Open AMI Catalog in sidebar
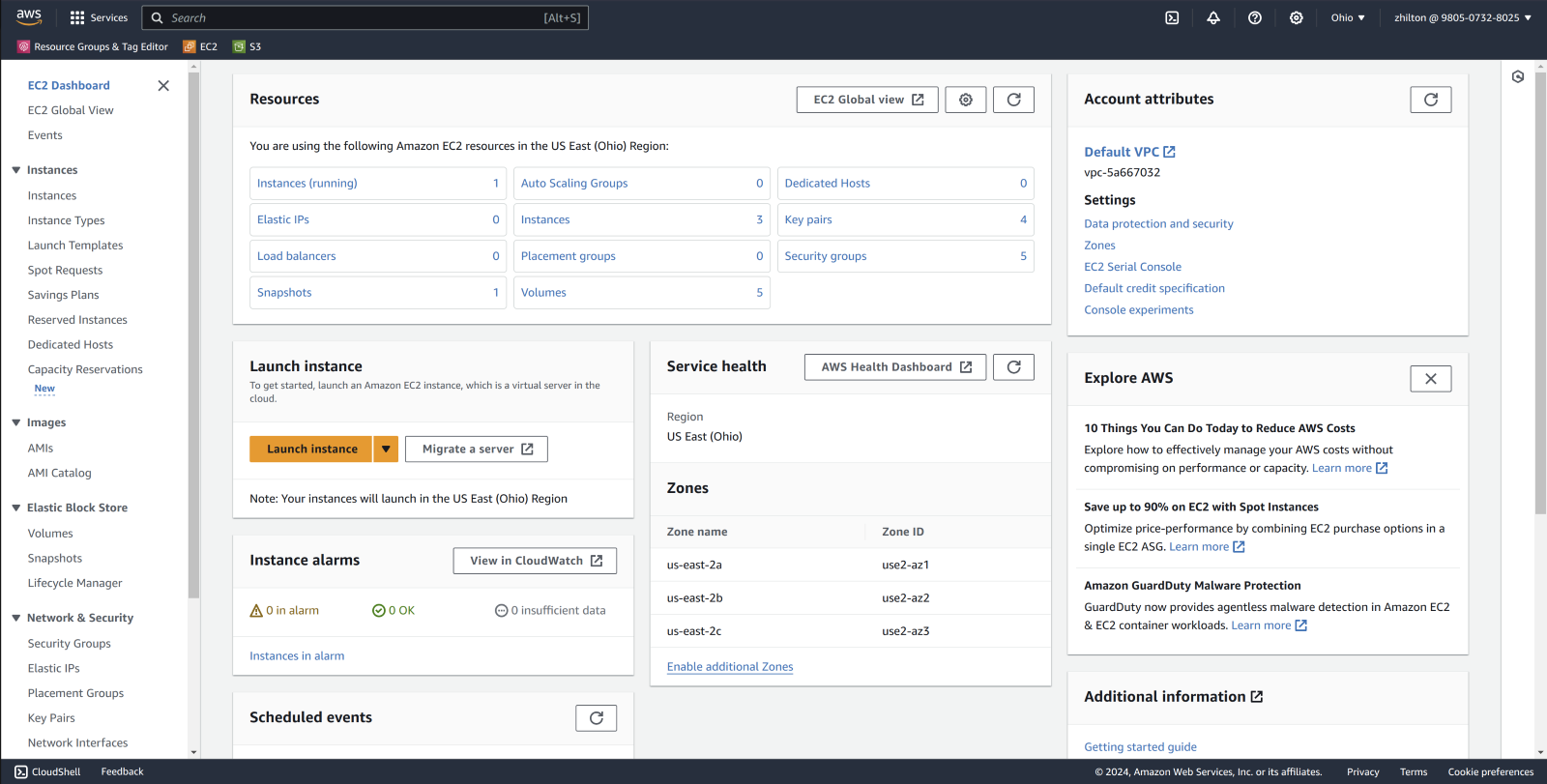1547x784 pixels. pyautogui.click(x=60, y=473)
